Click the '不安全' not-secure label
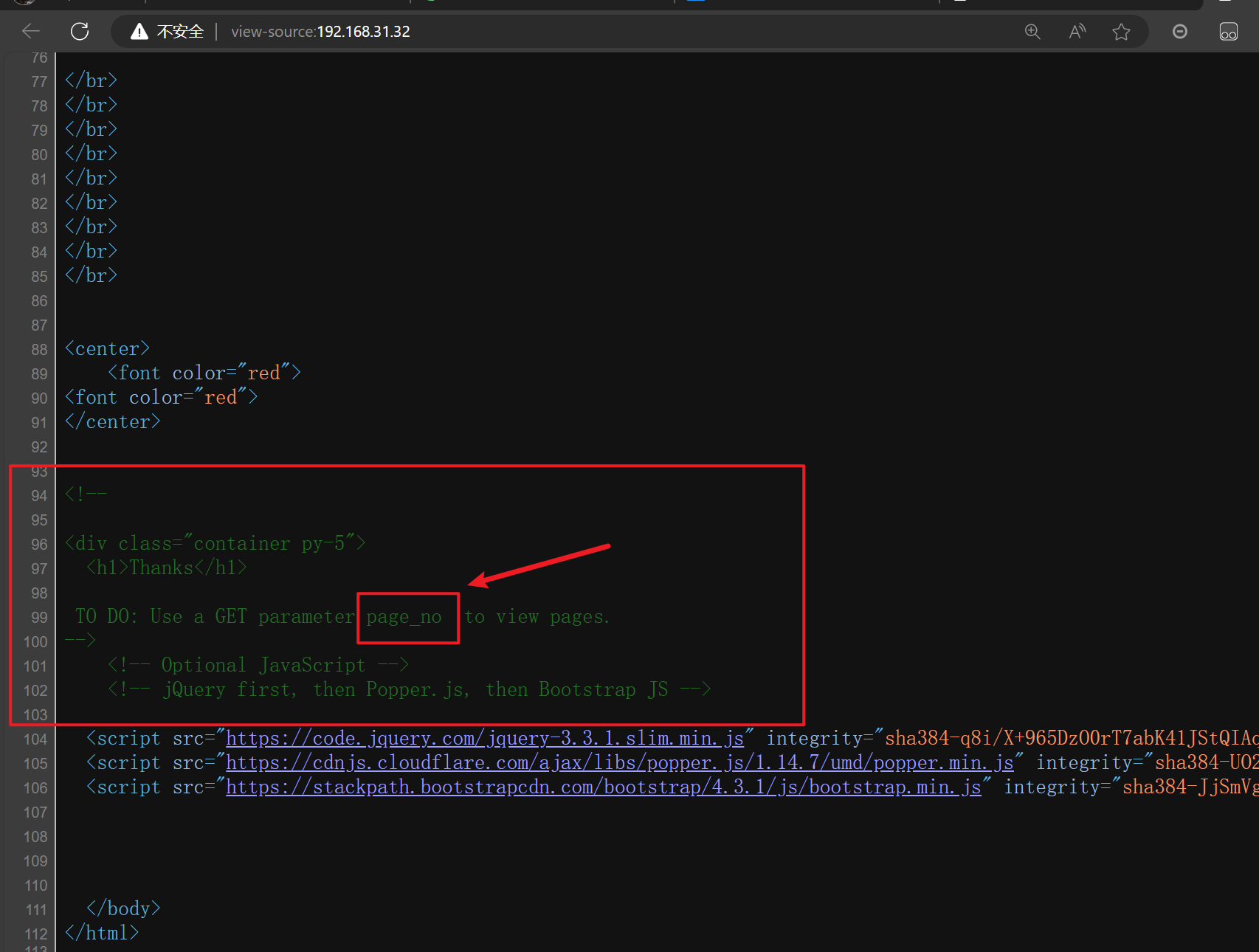Screen dimensions: 1259x952 (180, 31)
